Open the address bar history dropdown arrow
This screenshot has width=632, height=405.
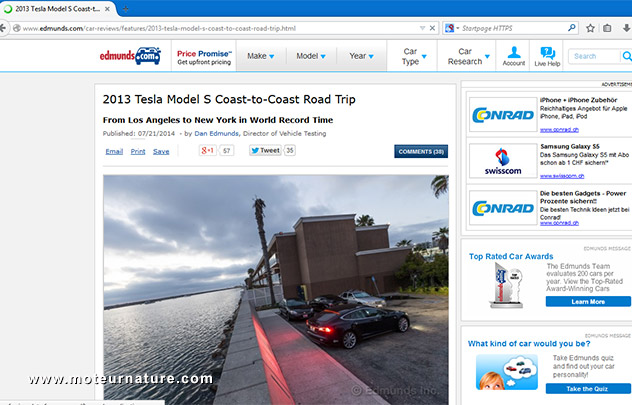coord(422,28)
